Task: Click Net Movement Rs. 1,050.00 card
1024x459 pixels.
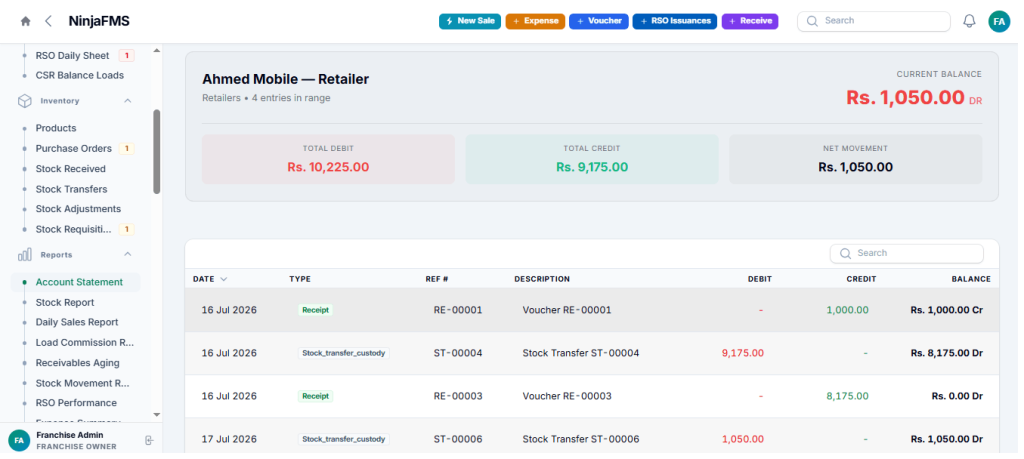Action: [x=856, y=159]
